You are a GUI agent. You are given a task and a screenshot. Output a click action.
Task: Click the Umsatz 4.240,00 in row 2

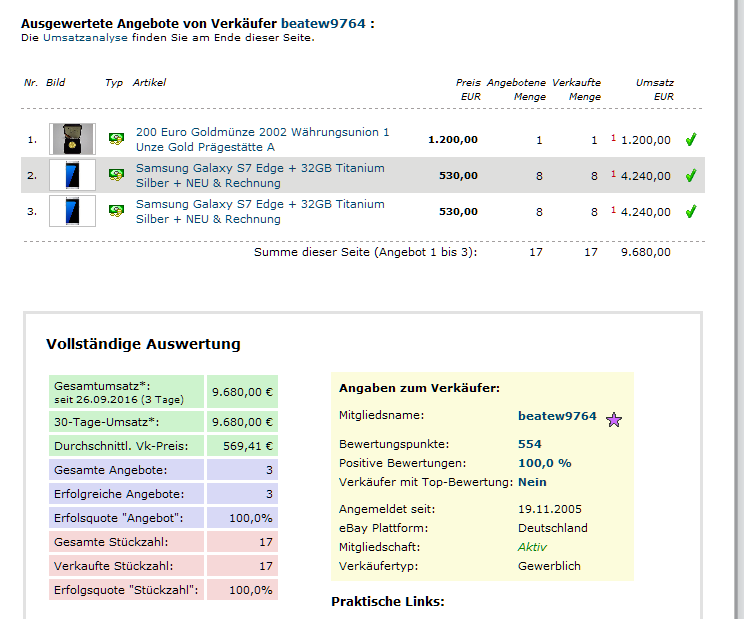[x=646, y=176]
